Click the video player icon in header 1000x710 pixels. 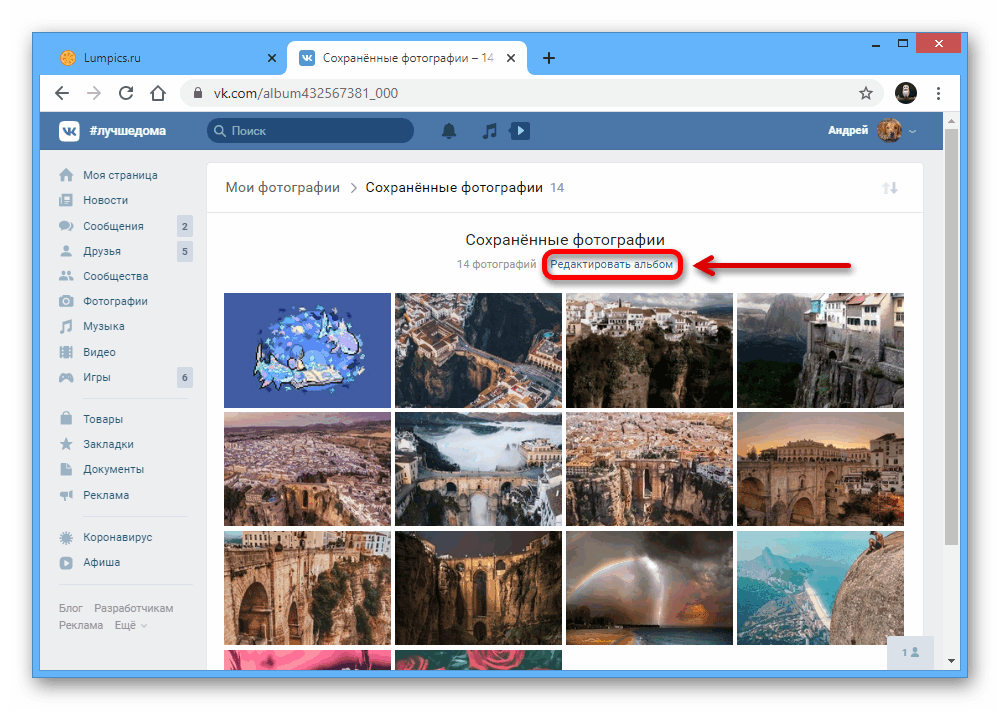519,131
